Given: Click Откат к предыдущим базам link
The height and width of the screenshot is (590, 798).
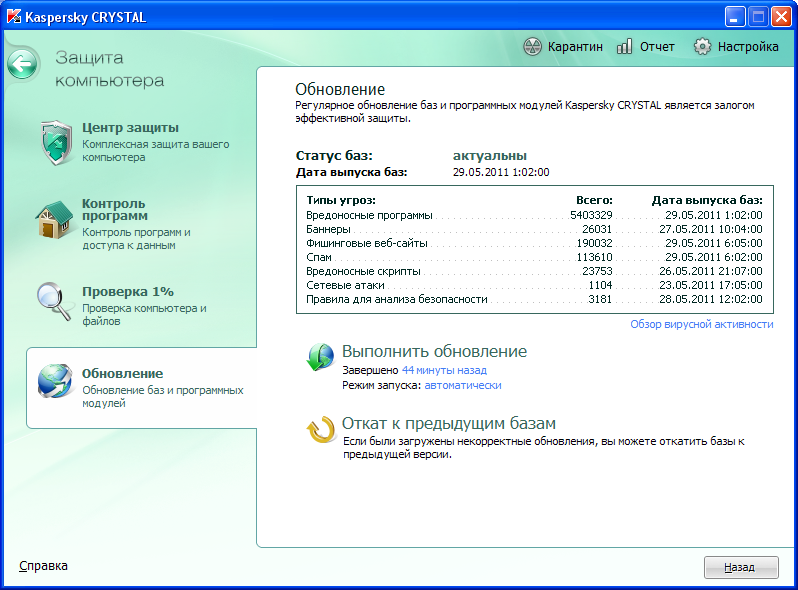Looking at the screenshot, I should pyautogui.click(x=449, y=423).
